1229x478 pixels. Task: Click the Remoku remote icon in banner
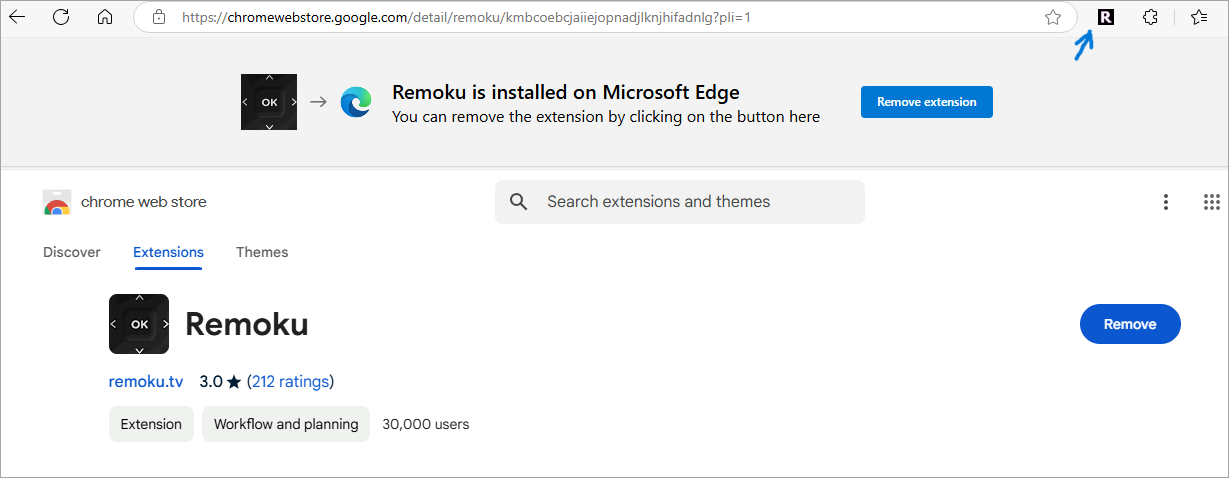[x=269, y=102]
